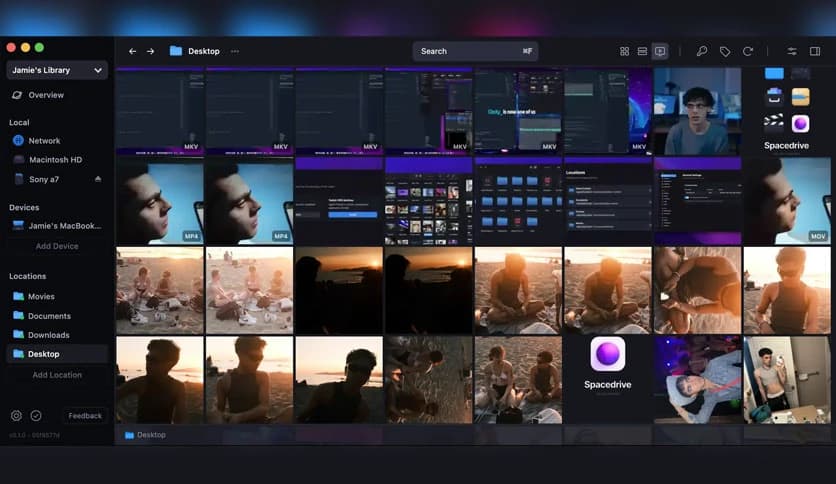Eject the Sony a7 drive
This screenshot has height=484, width=836.
98,179
